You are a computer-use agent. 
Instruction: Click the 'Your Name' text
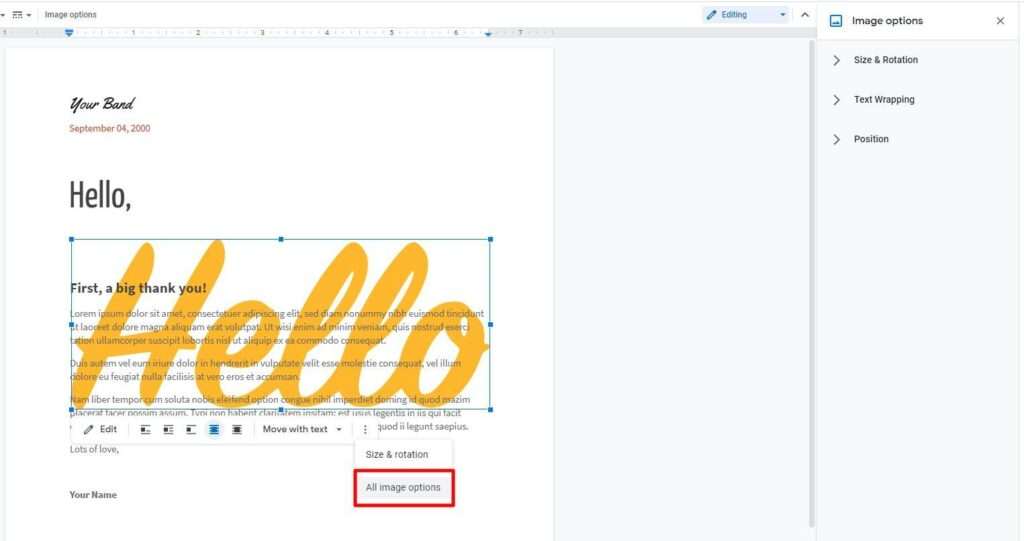93,495
